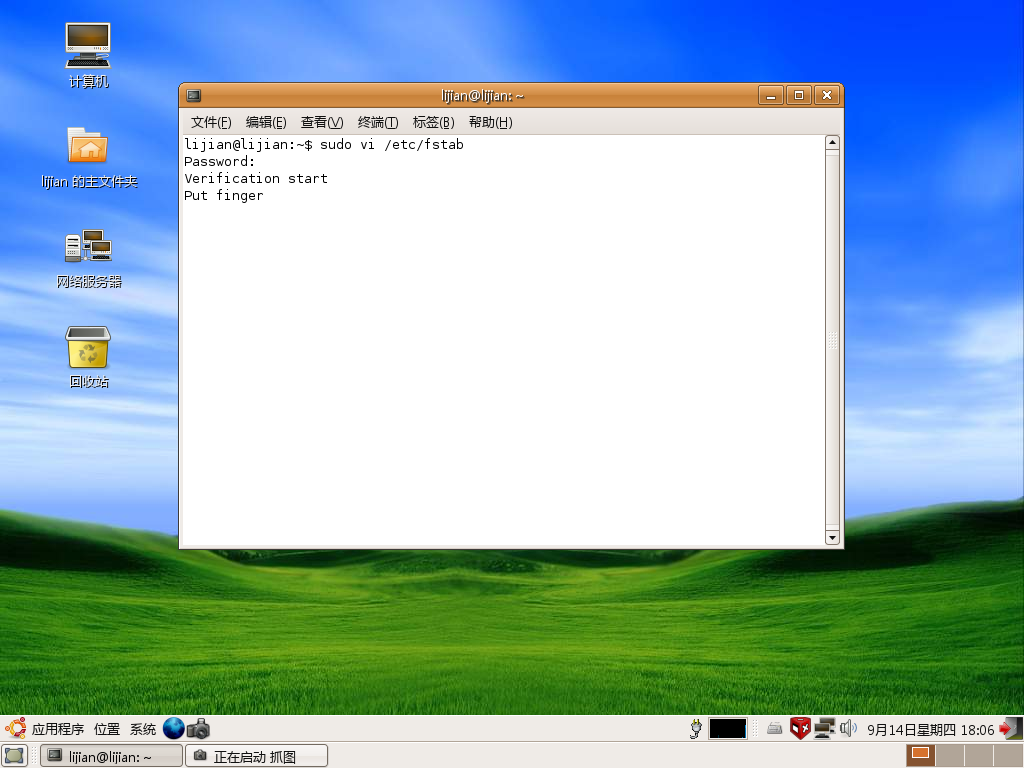Switch to the second workspace

(x=950, y=756)
